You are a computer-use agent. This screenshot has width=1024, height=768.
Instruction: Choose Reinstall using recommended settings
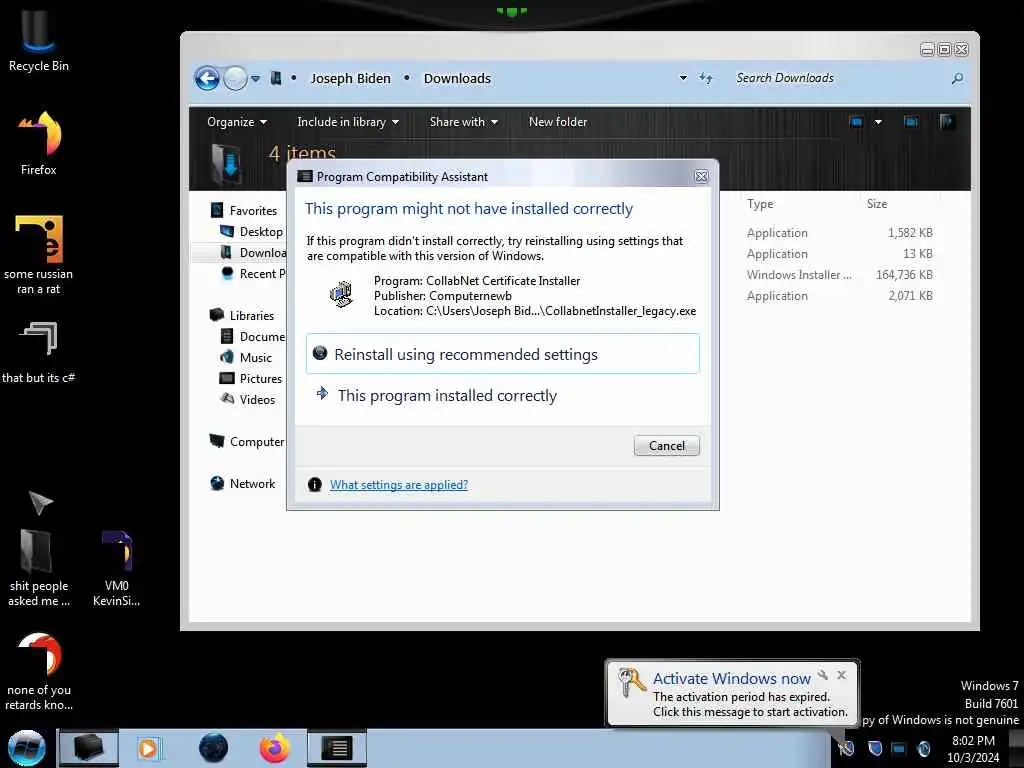coord(502,354)
